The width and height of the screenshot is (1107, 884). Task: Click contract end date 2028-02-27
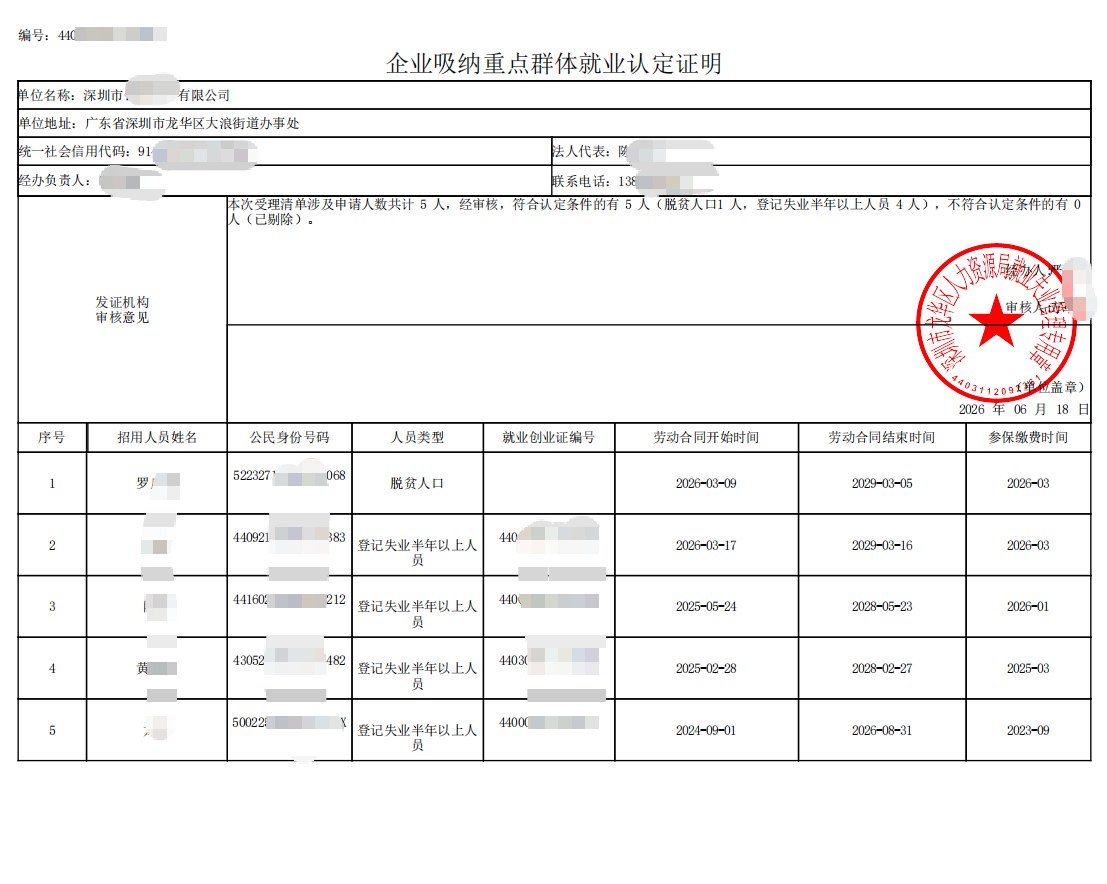point(882,669)
